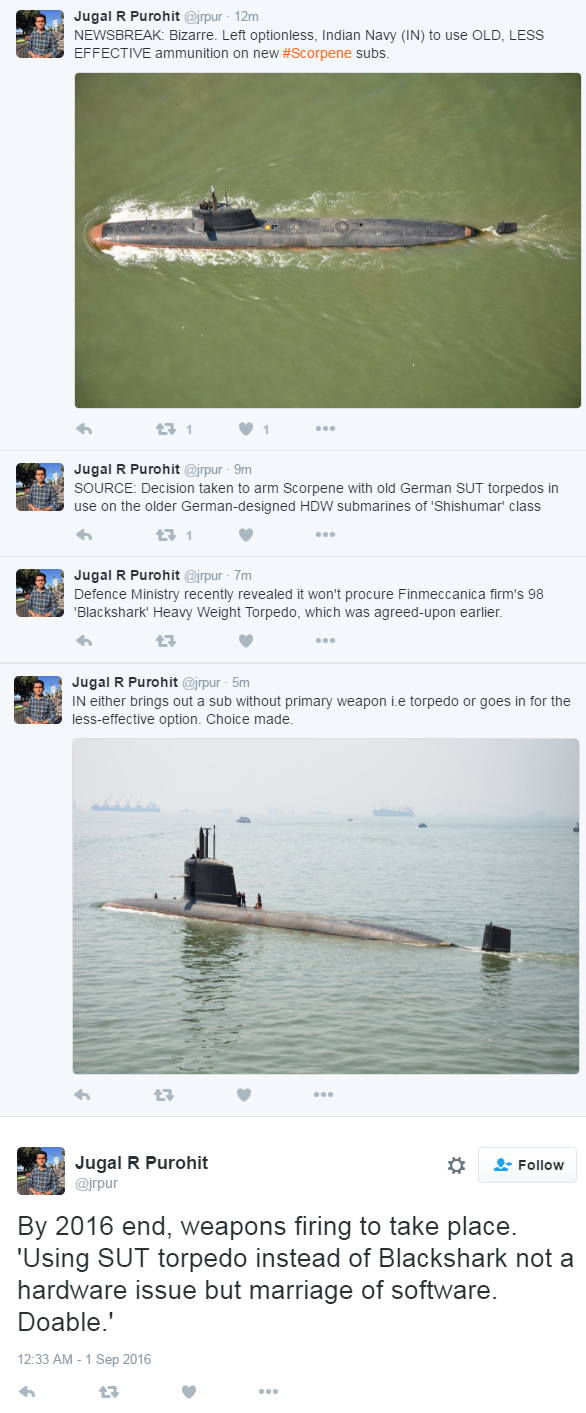Open the gear settings menu beside Follow

[456, 1165]
